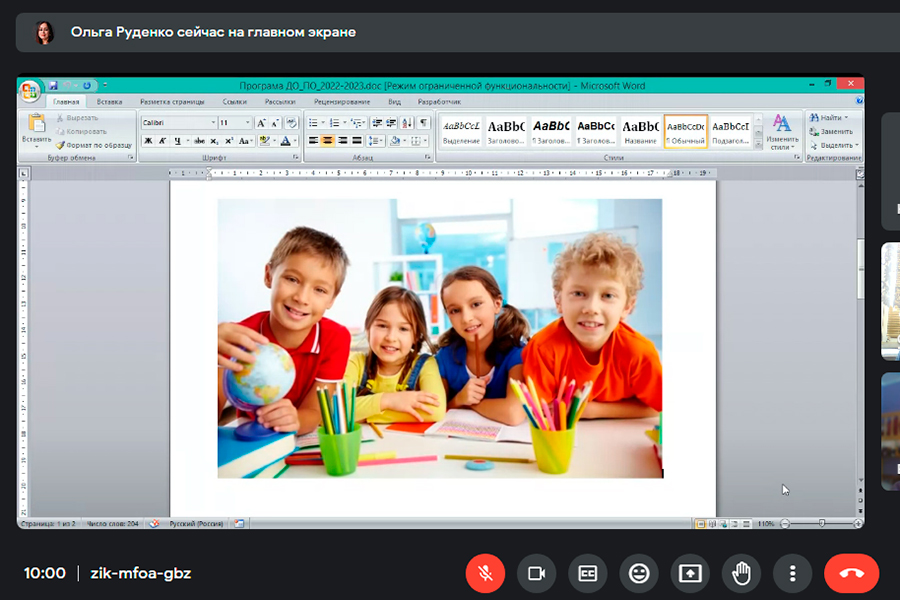900x600 pixels.
Task: Switch to the Рецензирование tab
Action: pyautogui.click(x=342, y=102)
